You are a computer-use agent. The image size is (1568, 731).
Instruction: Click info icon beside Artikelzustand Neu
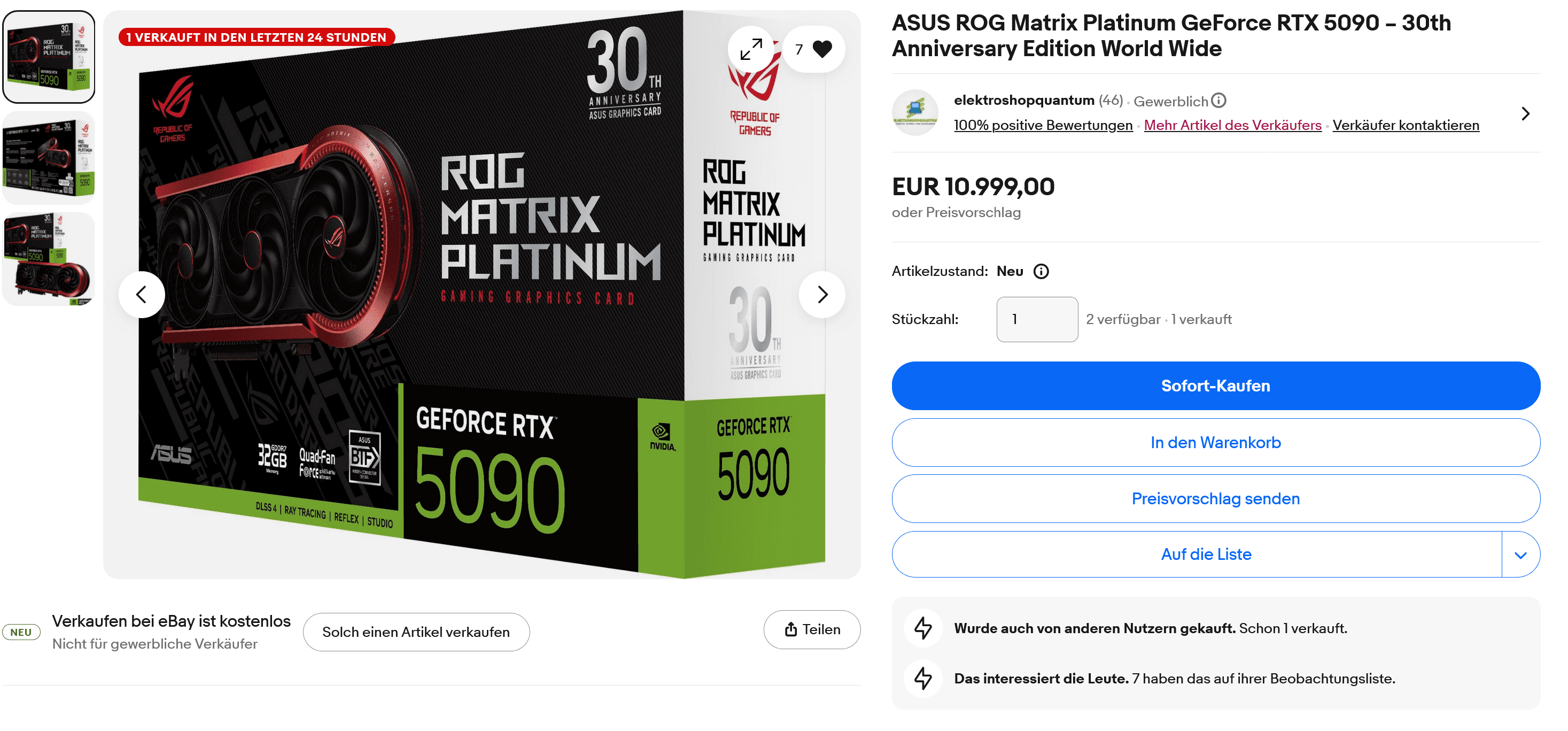1041,271
